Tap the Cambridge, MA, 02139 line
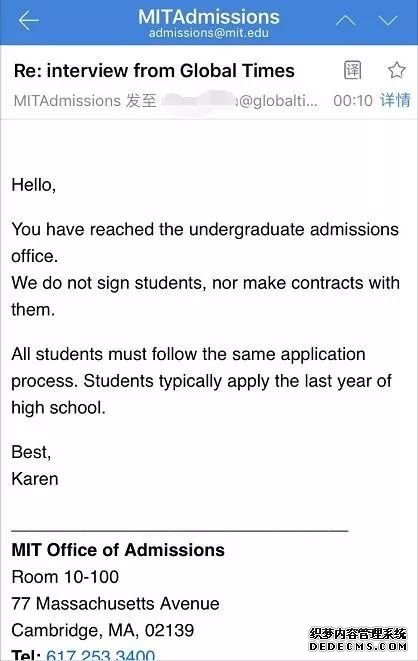The height and width of the screenshot is (661, 418). (x=103, y=631)
